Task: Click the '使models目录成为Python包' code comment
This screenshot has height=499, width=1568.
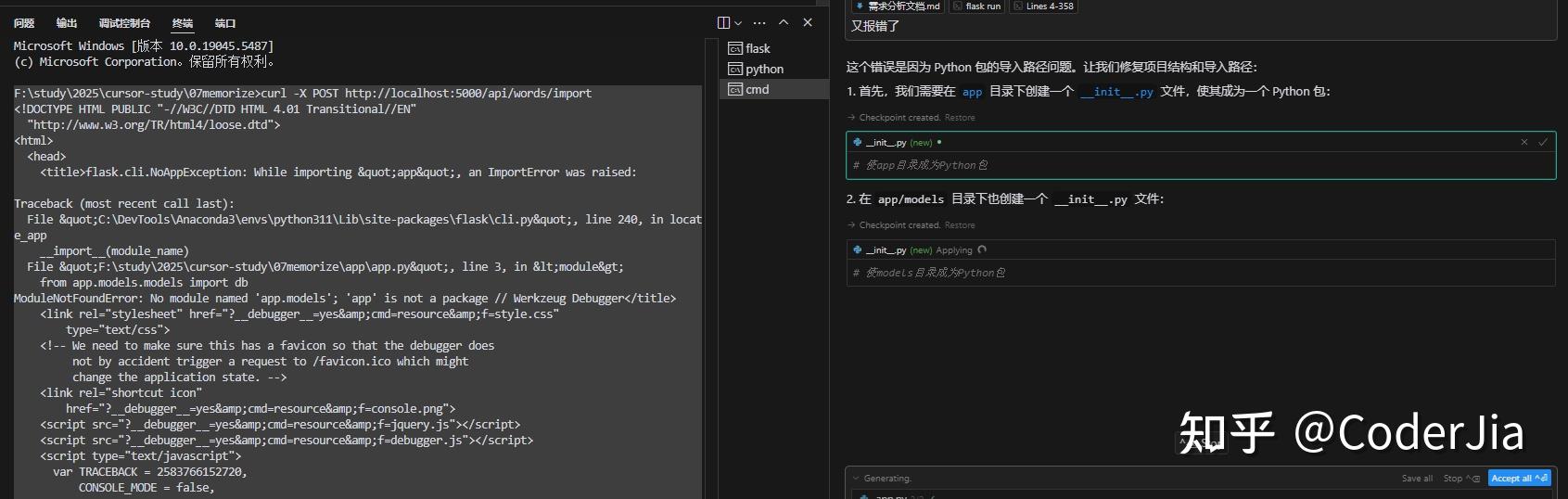Action: point(929,273)
